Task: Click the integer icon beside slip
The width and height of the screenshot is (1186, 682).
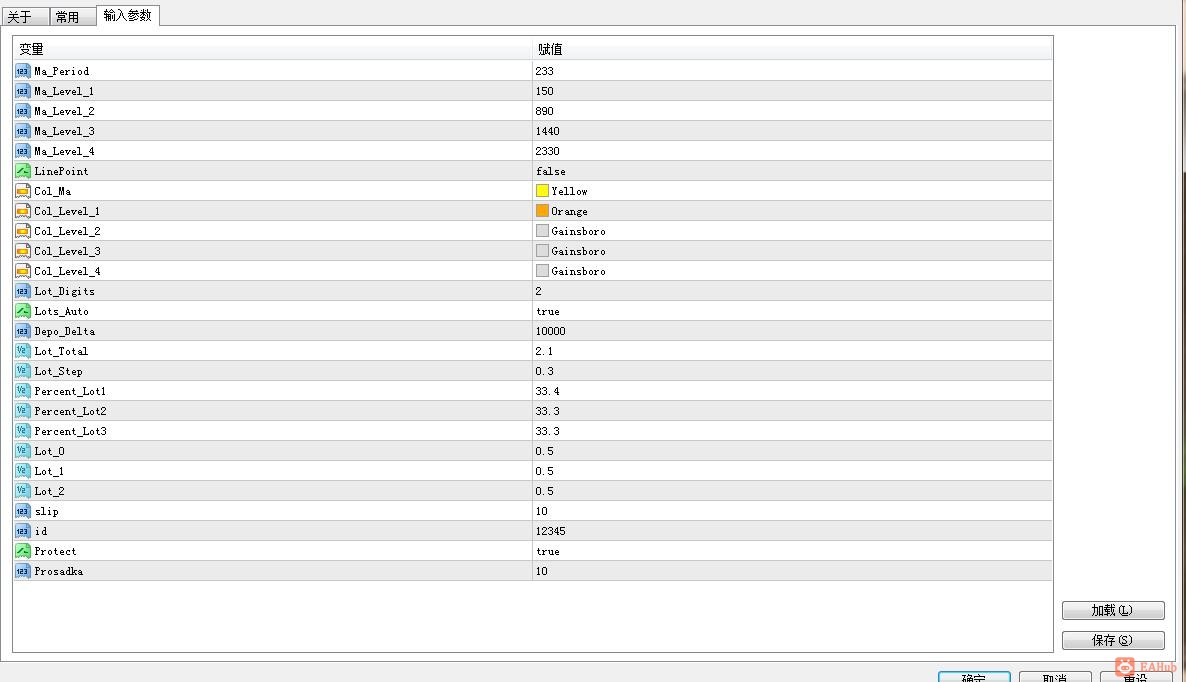Action: click(23, 511)
